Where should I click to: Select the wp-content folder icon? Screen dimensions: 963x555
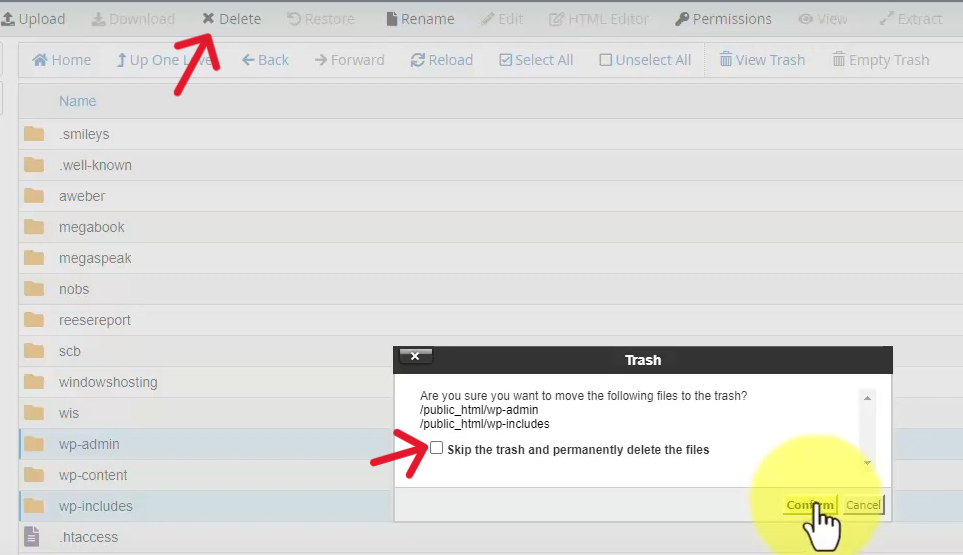[34, 475]
